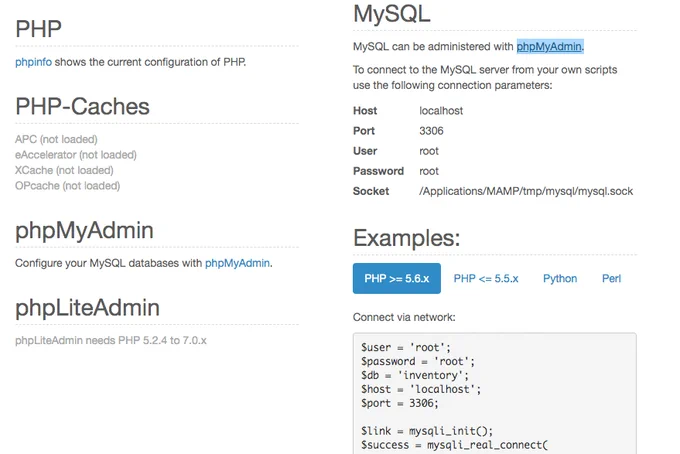
Task: Click the MySQL section heading
Action: pyautogui.click(x=392, y=13)
